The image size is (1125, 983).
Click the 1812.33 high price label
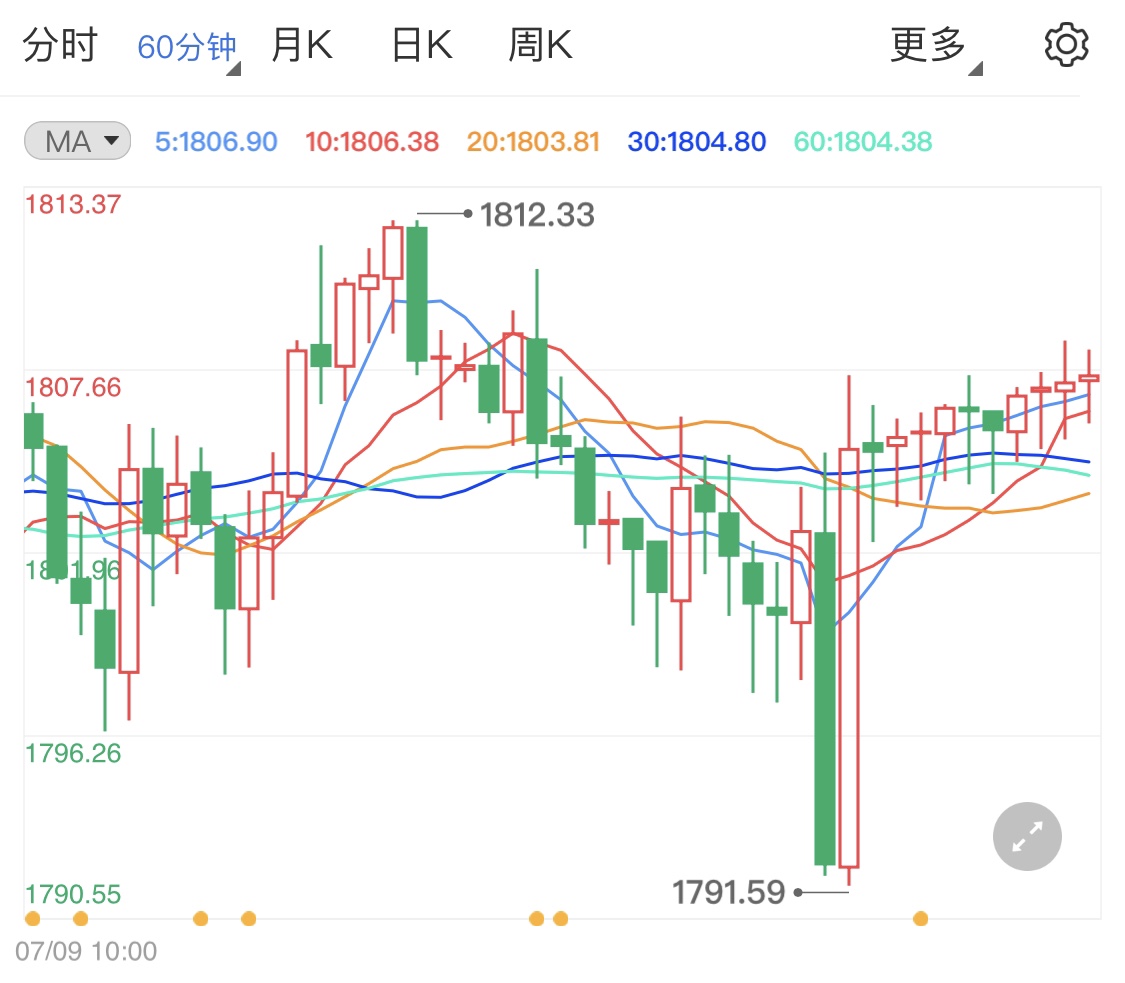tap(537, 215)
